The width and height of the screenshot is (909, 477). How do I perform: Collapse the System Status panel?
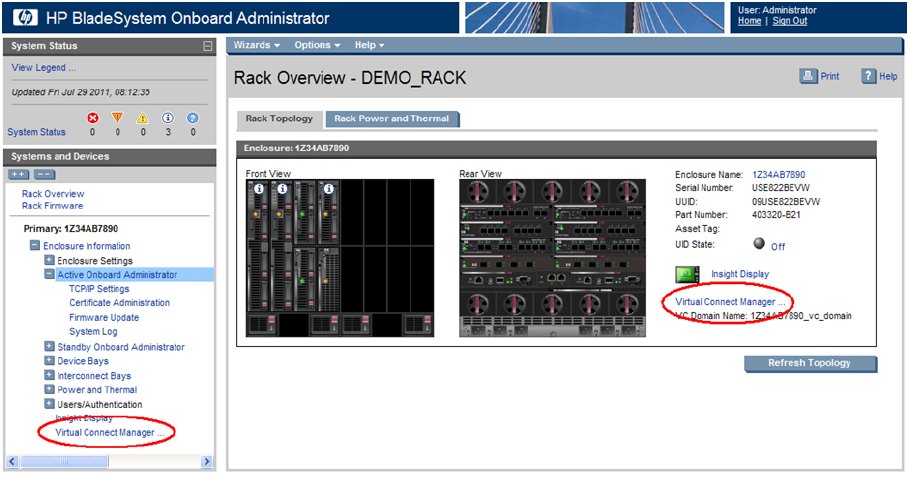tap(208, 46)
